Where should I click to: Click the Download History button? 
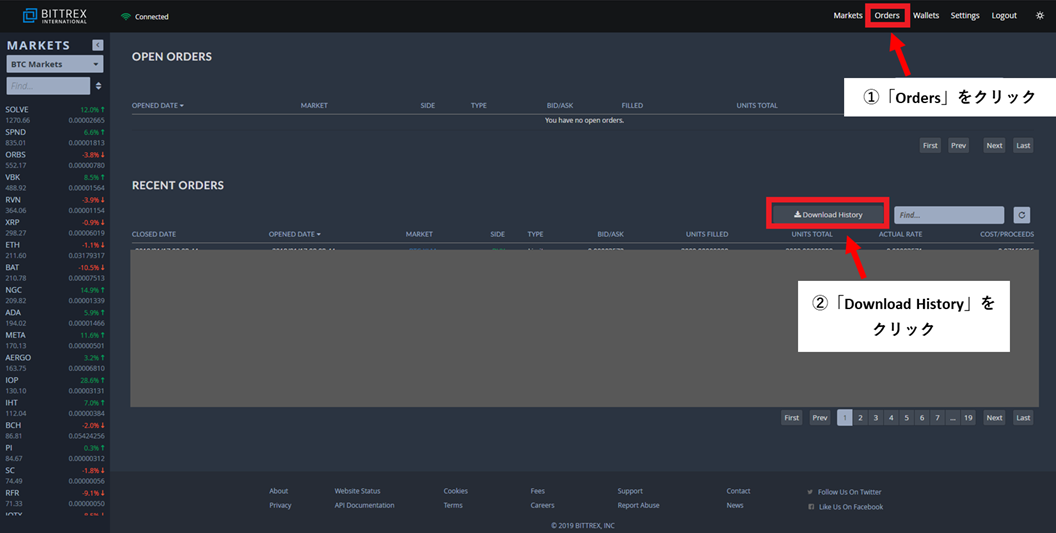828,214
